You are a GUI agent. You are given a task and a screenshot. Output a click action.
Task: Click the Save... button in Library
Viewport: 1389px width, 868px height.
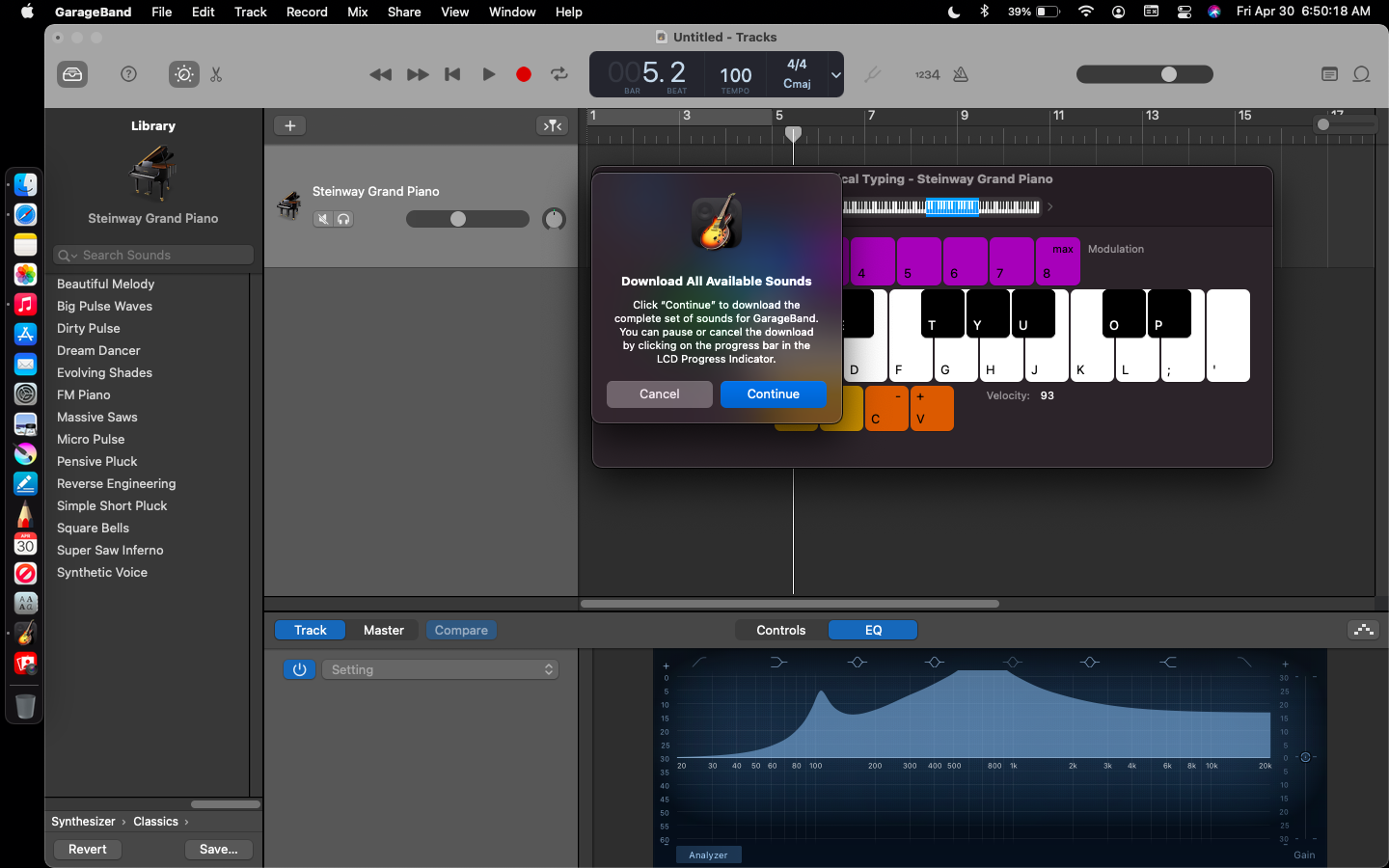click(219, 850)
